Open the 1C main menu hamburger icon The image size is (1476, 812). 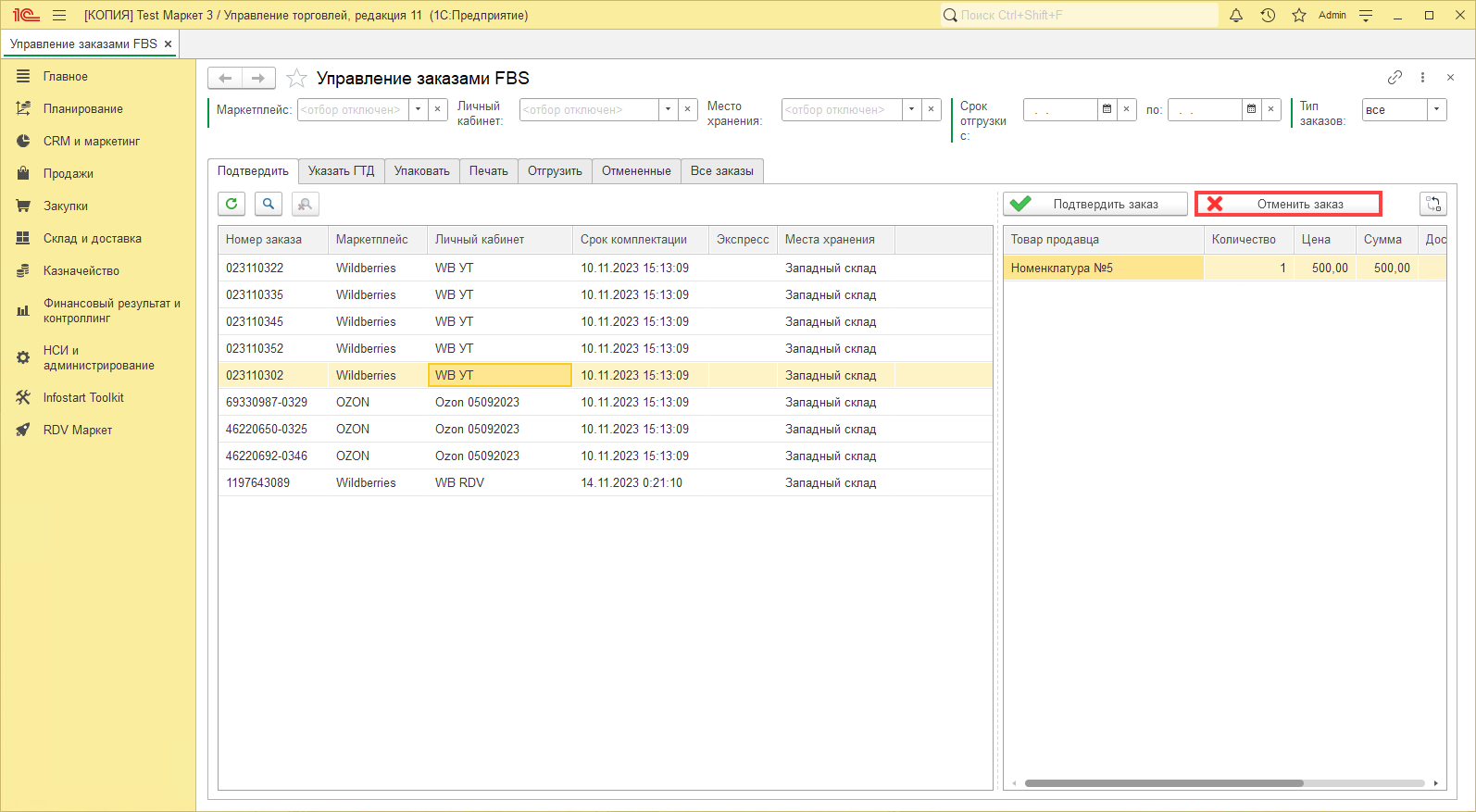59,15
